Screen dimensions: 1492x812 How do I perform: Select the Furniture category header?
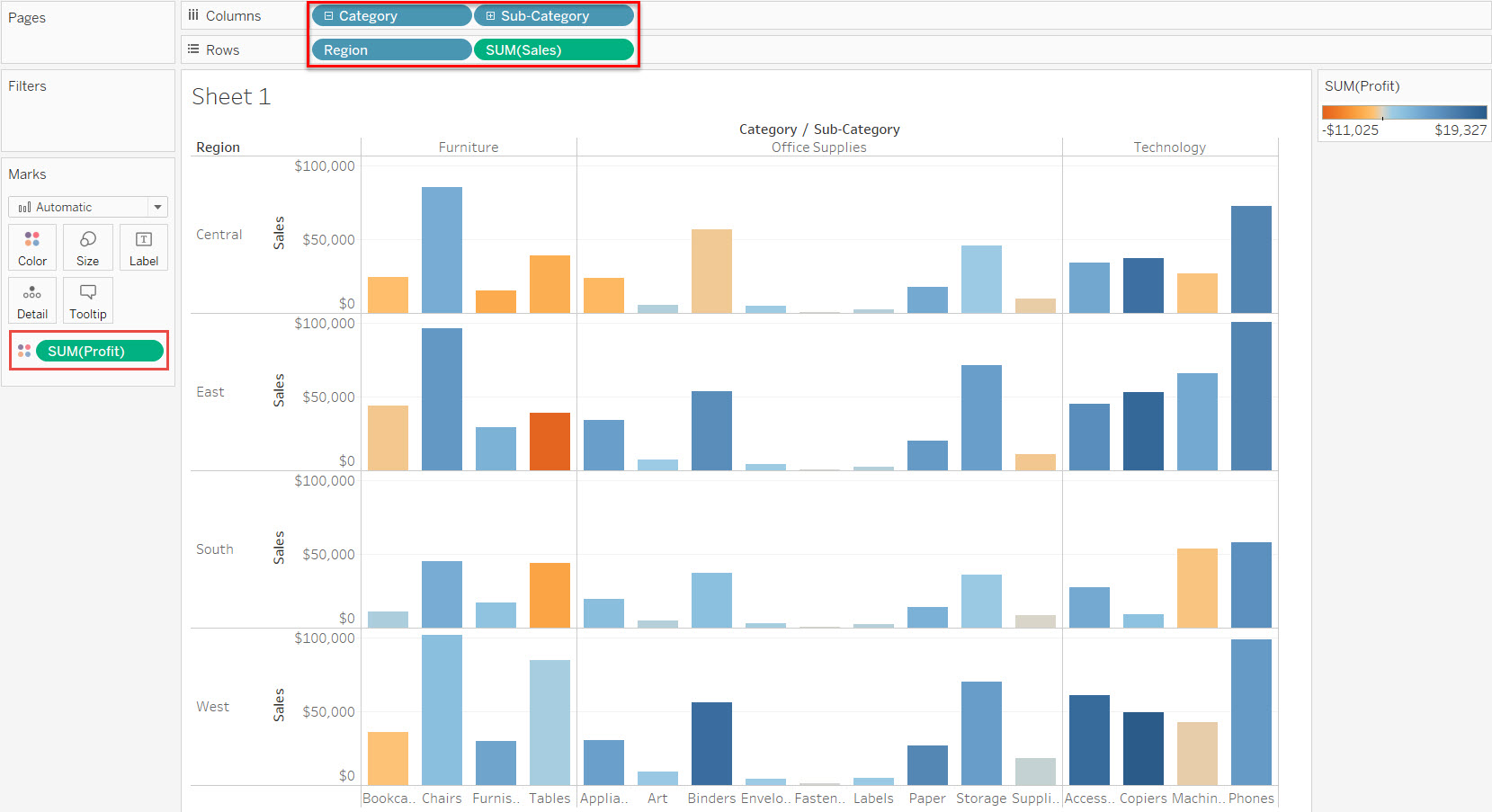(x=468, y=147)
